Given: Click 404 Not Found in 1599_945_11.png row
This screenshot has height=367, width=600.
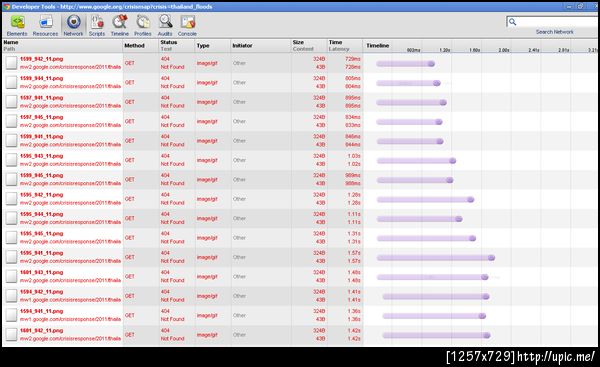Looking at the screenshot, I should (x=172, y=179).
